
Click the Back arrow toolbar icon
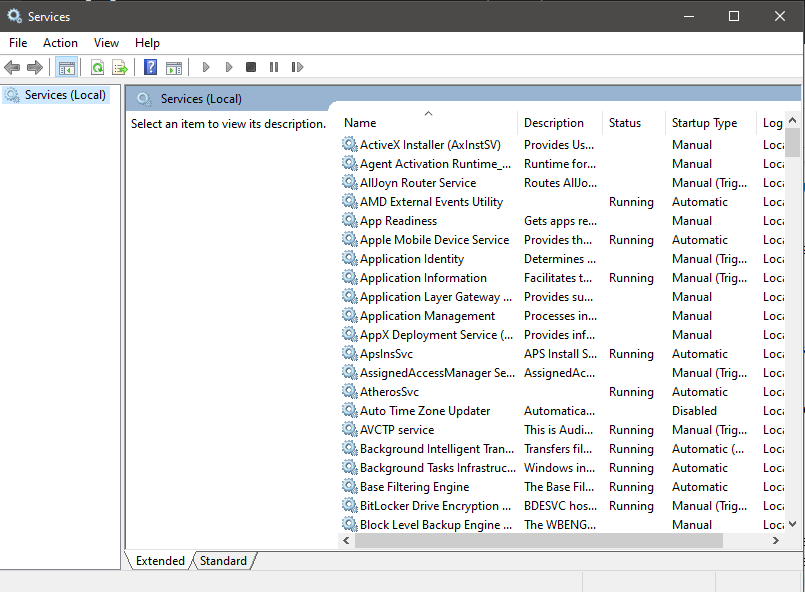12,67
